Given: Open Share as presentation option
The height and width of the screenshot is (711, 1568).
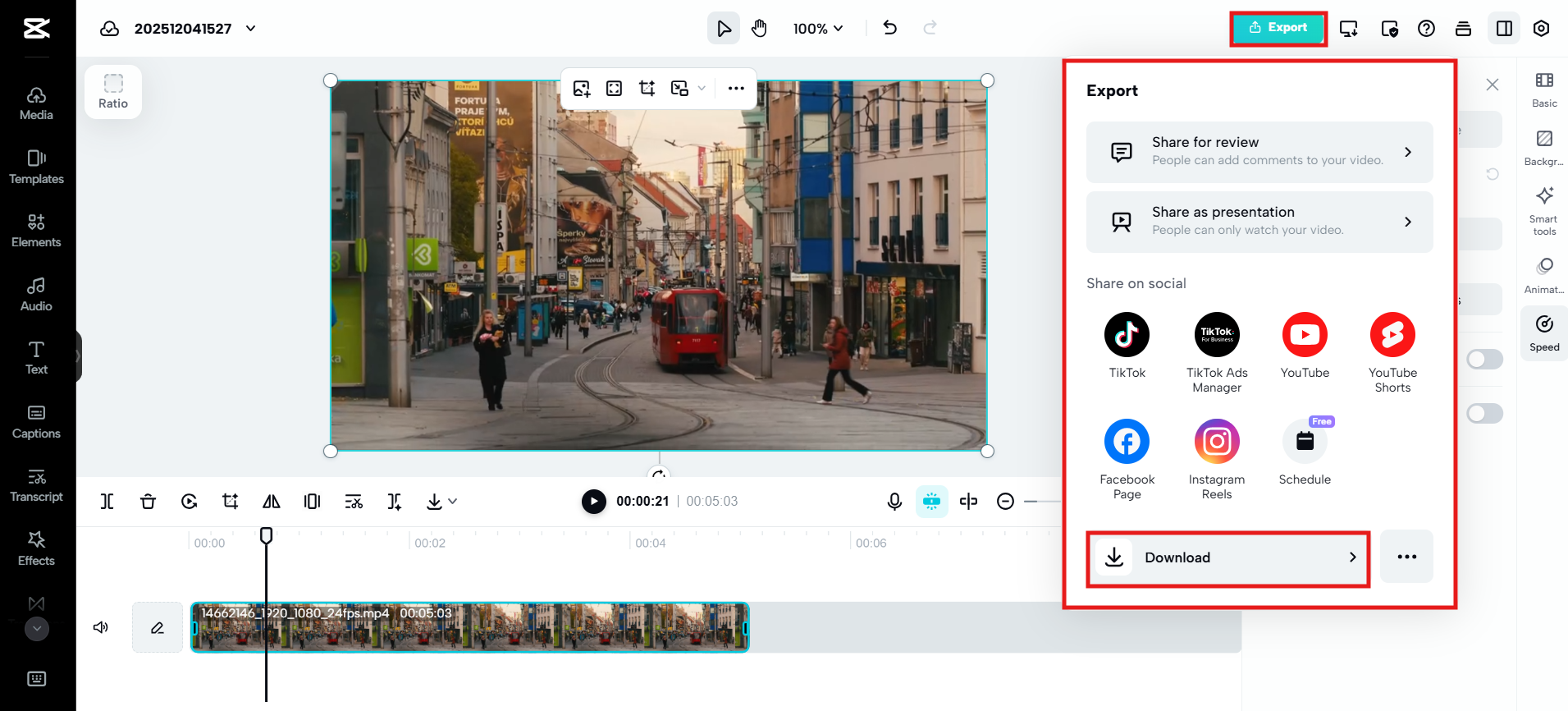Looking at the screenshot, I should pos(1259,222).
